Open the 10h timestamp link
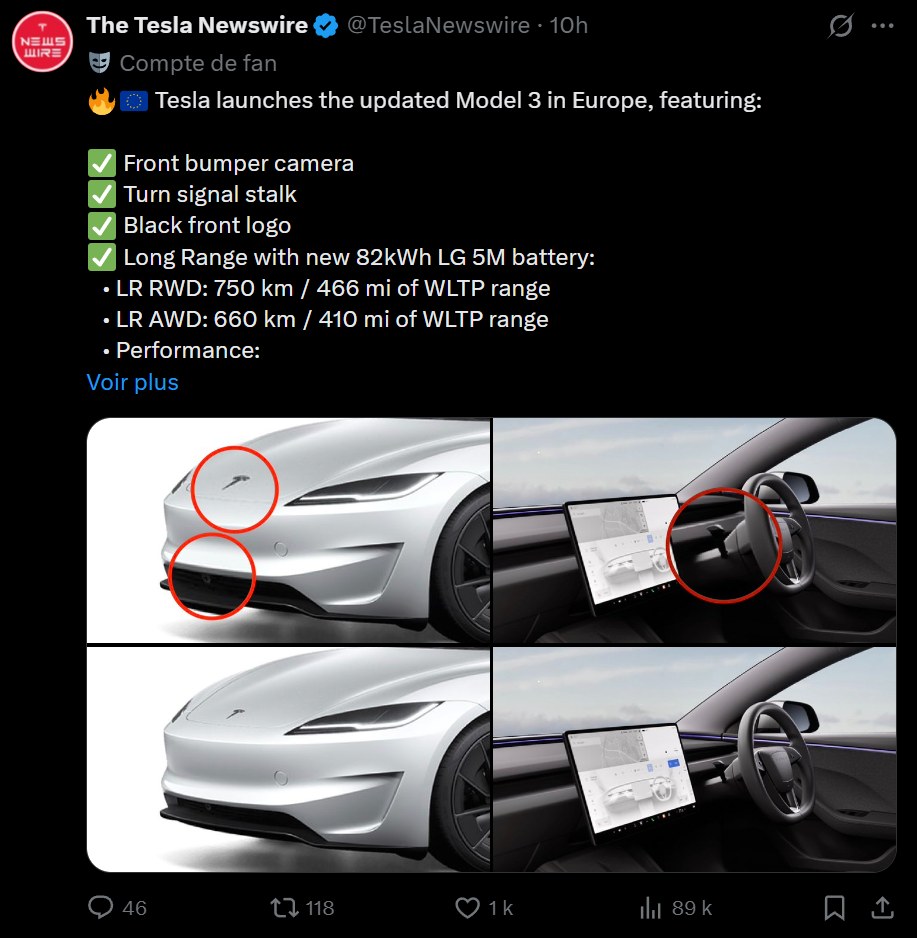Screen dimensions: 917x938 [569, 26]
